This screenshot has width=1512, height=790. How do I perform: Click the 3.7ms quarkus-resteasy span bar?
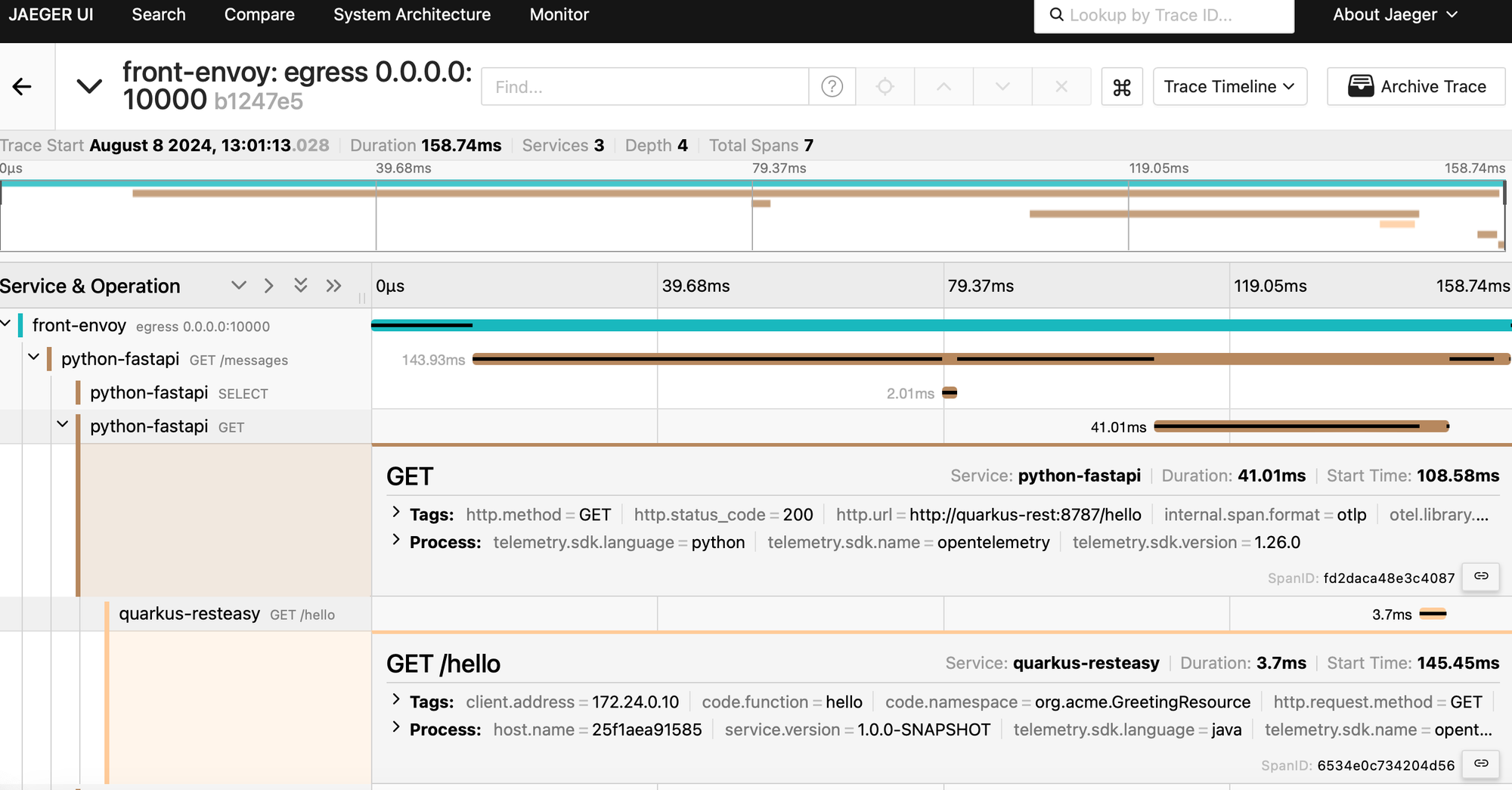(x=1433, y=614)
